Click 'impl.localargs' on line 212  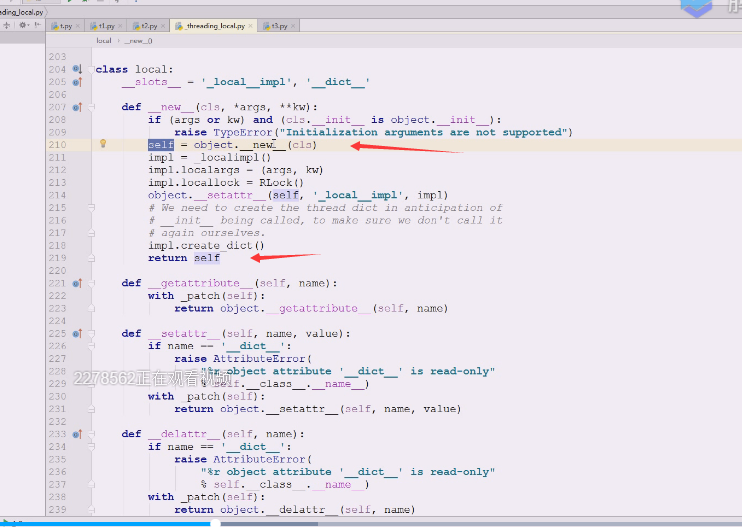click(x=193, y=170)
